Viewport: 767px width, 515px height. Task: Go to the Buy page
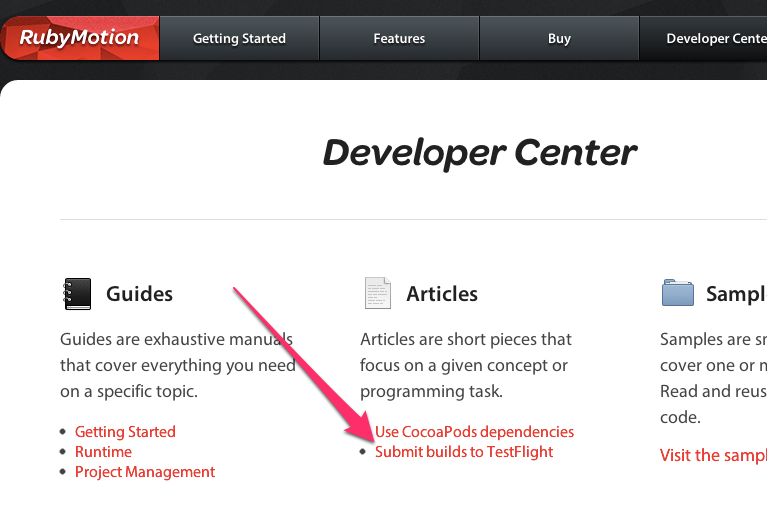[x=559, y=38]
